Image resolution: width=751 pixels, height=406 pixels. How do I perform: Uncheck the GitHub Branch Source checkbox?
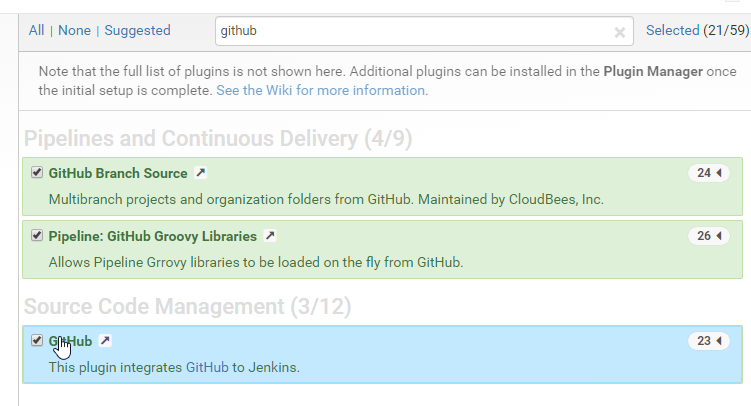tap(37, 172)
